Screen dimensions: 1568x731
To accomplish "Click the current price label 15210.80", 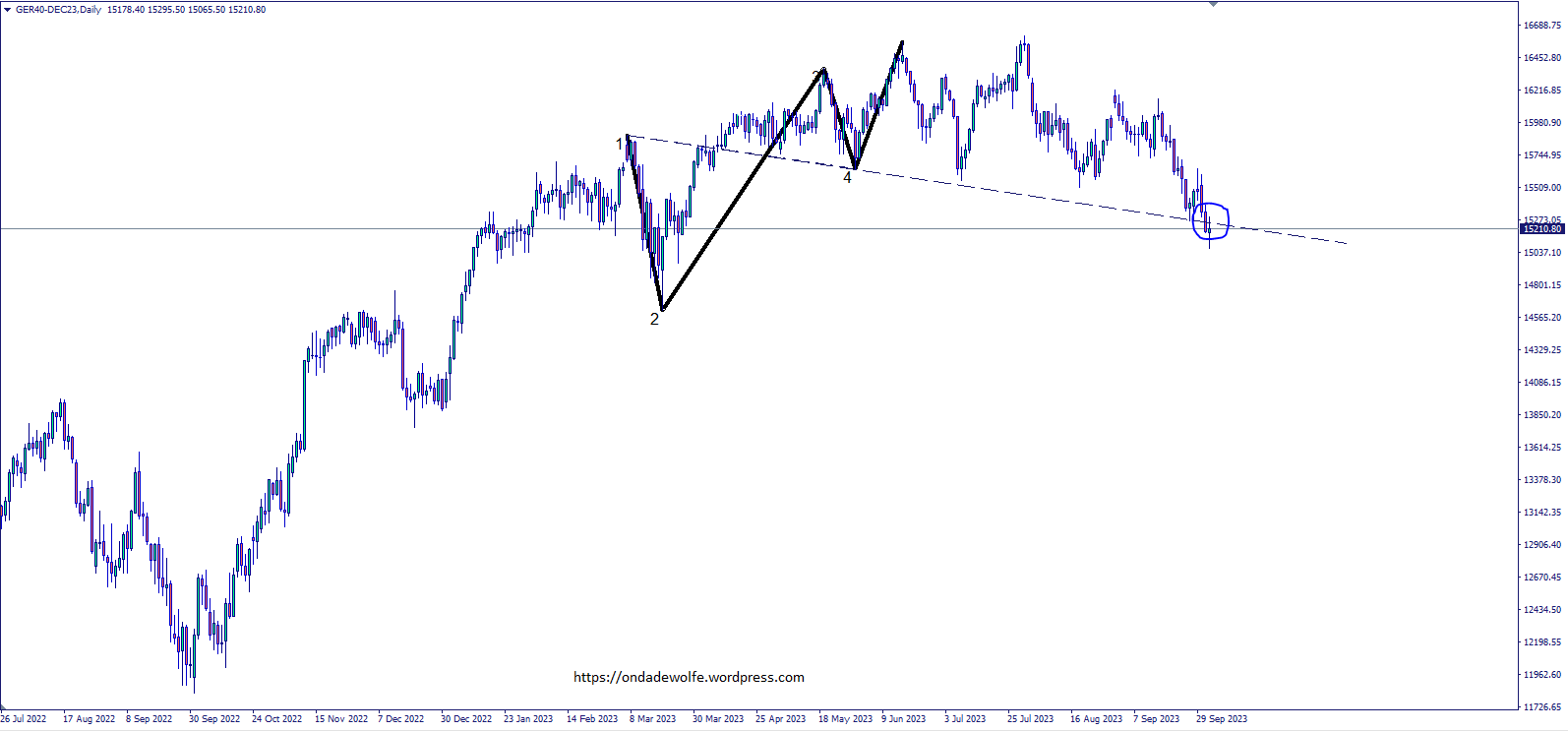I will point(1541,229).
